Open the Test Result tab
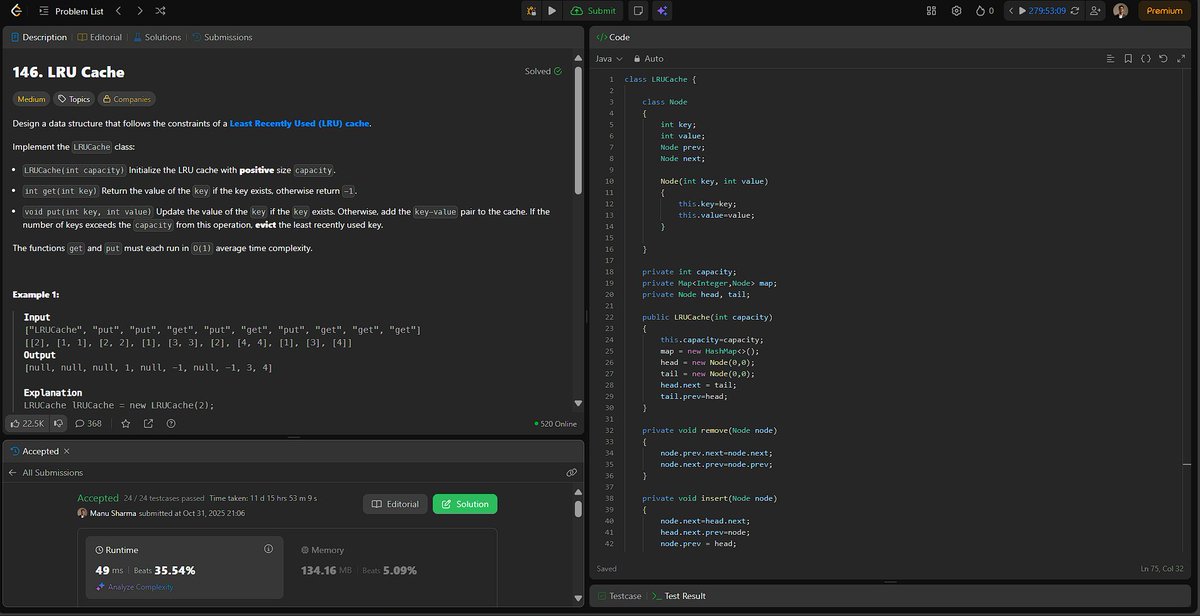 point(679,596)
